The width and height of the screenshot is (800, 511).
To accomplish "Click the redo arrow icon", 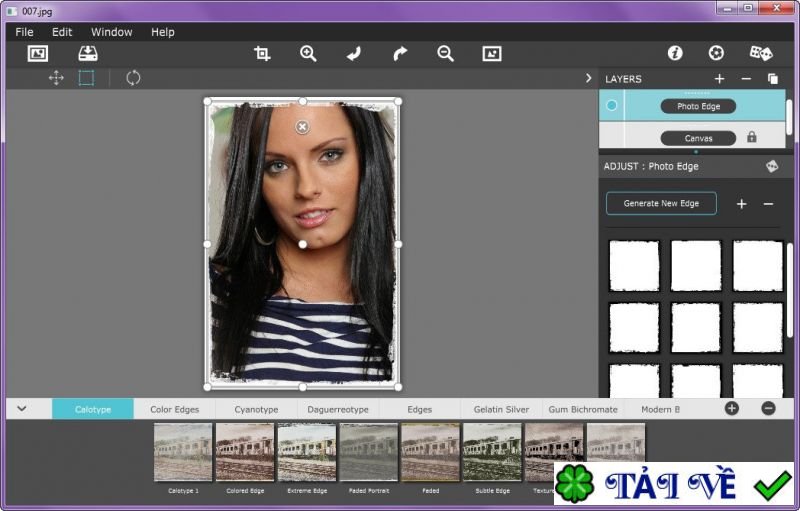I will click(x=400, y=54).
